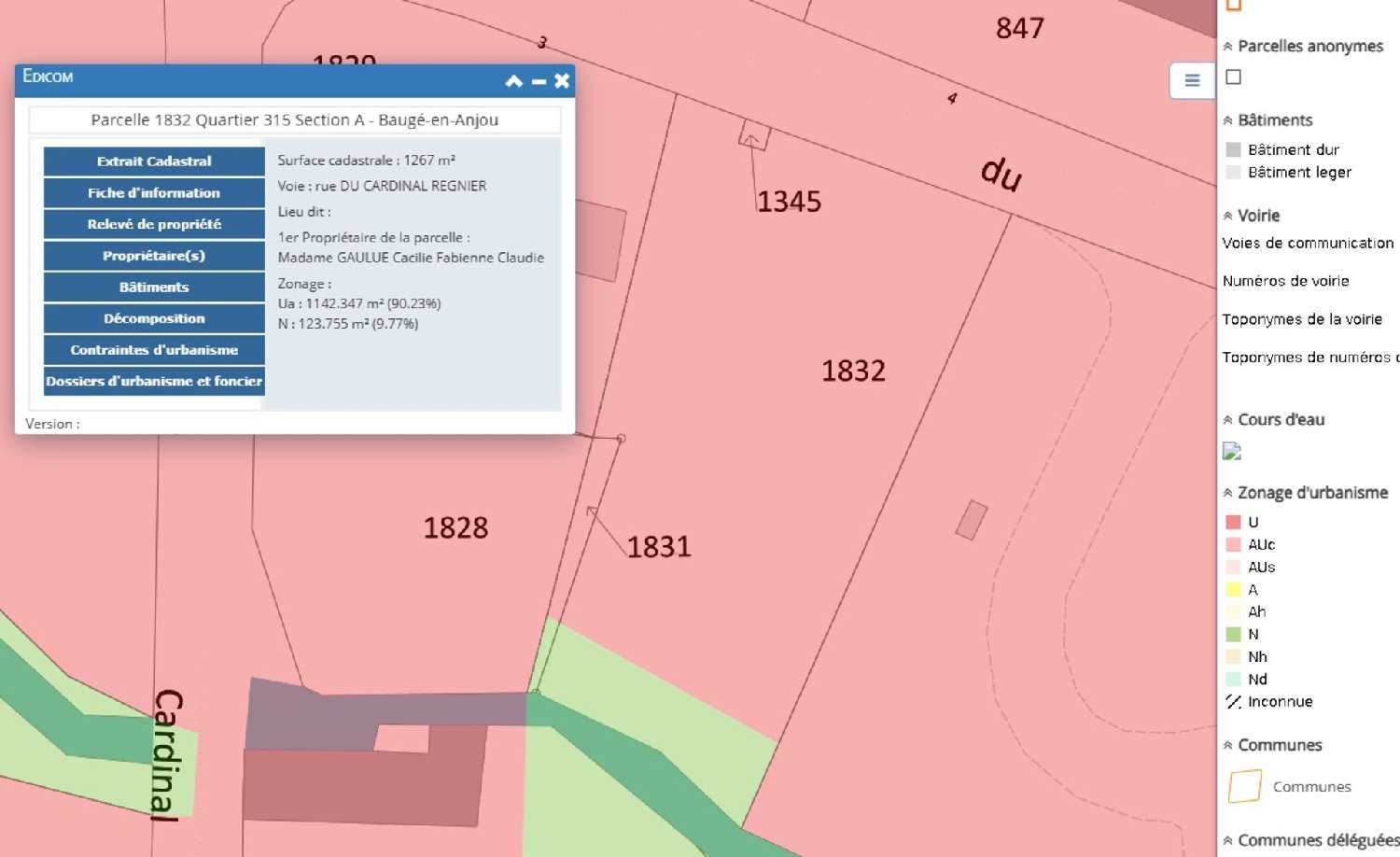Open the Décomposition button
Image resolution: width=1400 pixels, height=857 pixels.
(154, 318)
